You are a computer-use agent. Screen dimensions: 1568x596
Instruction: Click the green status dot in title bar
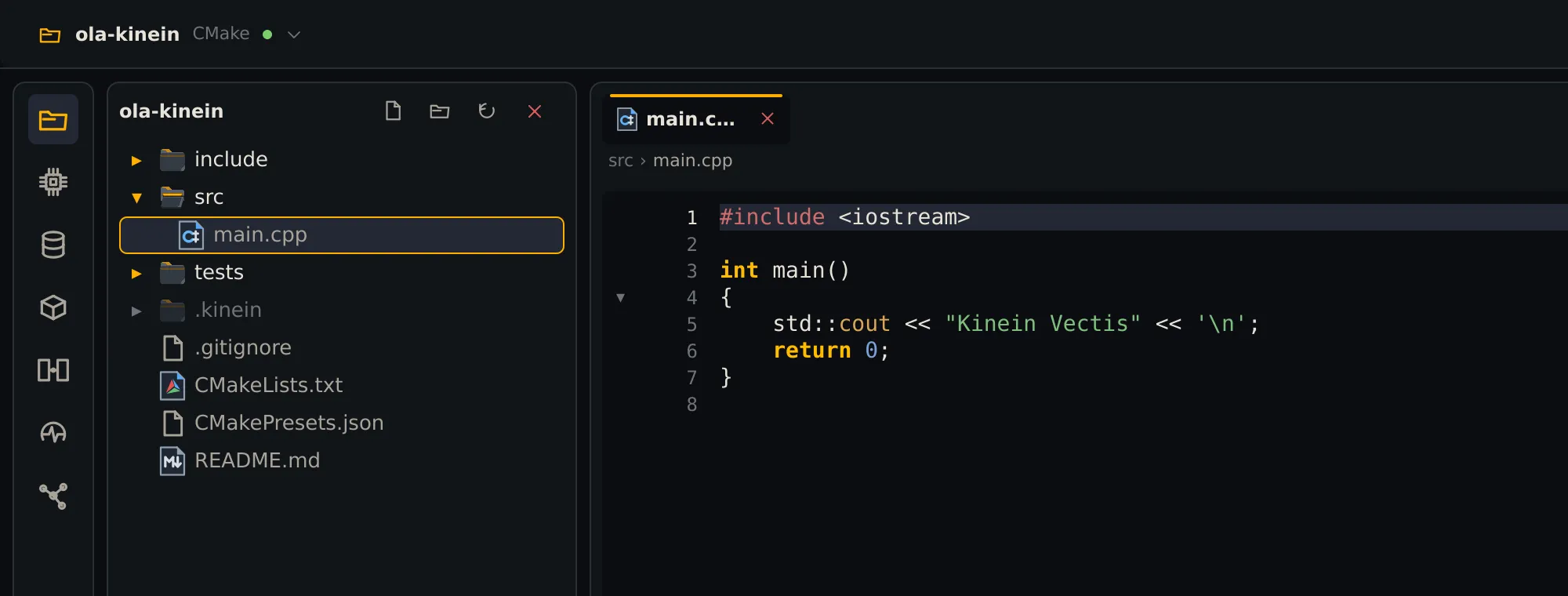[267, 35]
